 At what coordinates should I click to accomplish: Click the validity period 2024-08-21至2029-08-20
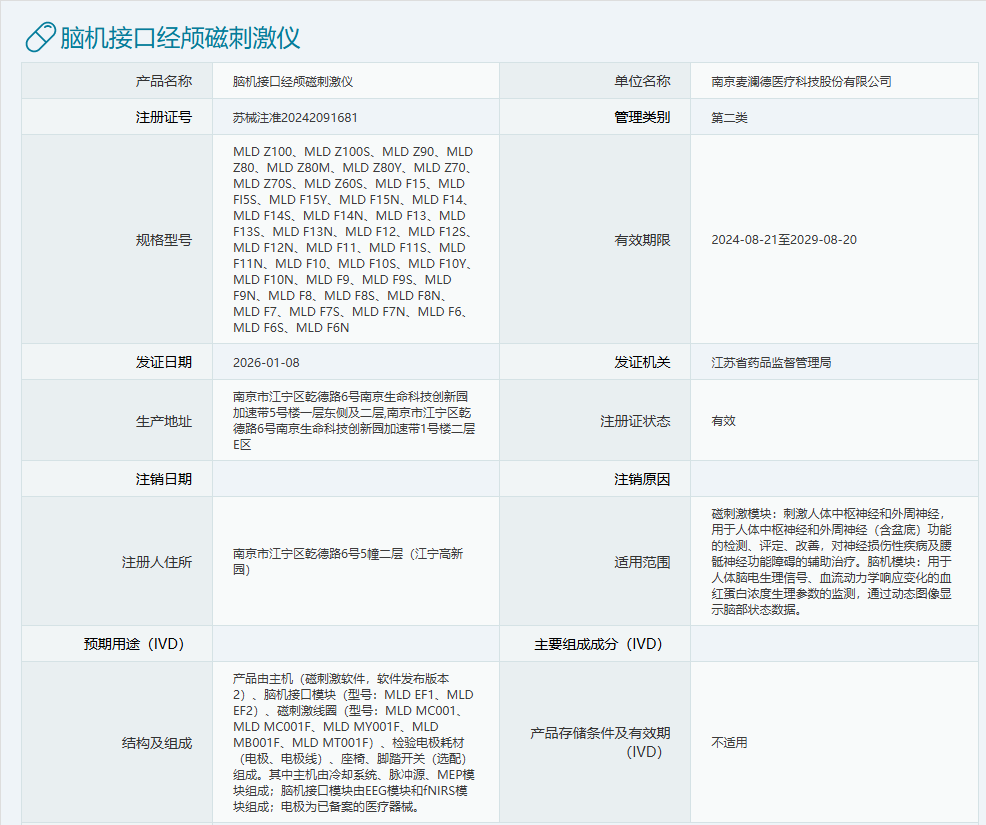point(787,239)
